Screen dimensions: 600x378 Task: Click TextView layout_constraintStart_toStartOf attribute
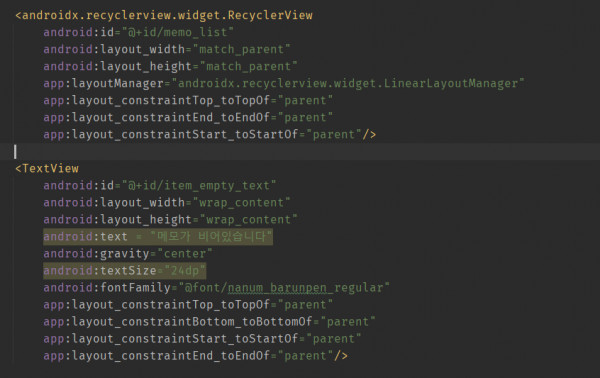(202, 339)
